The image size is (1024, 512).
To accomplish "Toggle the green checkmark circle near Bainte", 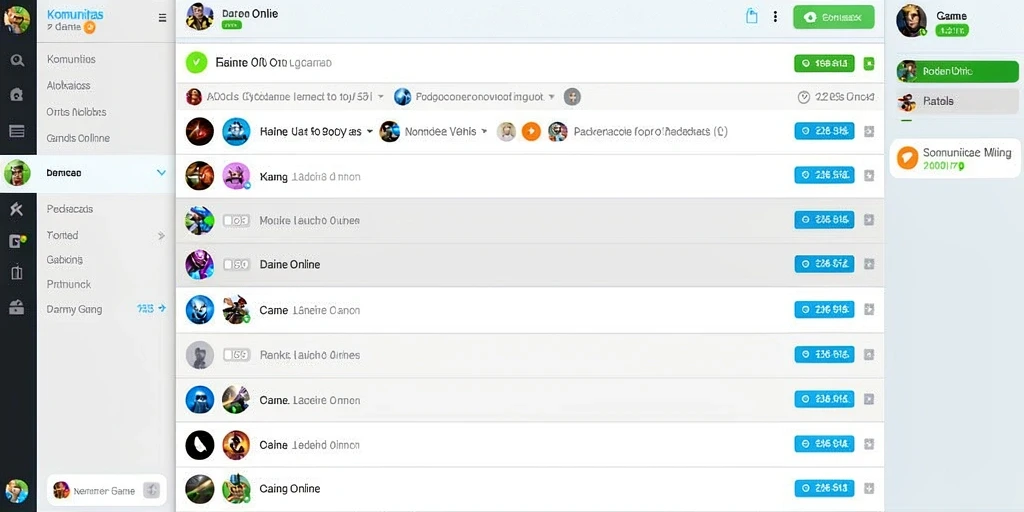I will (x=196, y=63).
